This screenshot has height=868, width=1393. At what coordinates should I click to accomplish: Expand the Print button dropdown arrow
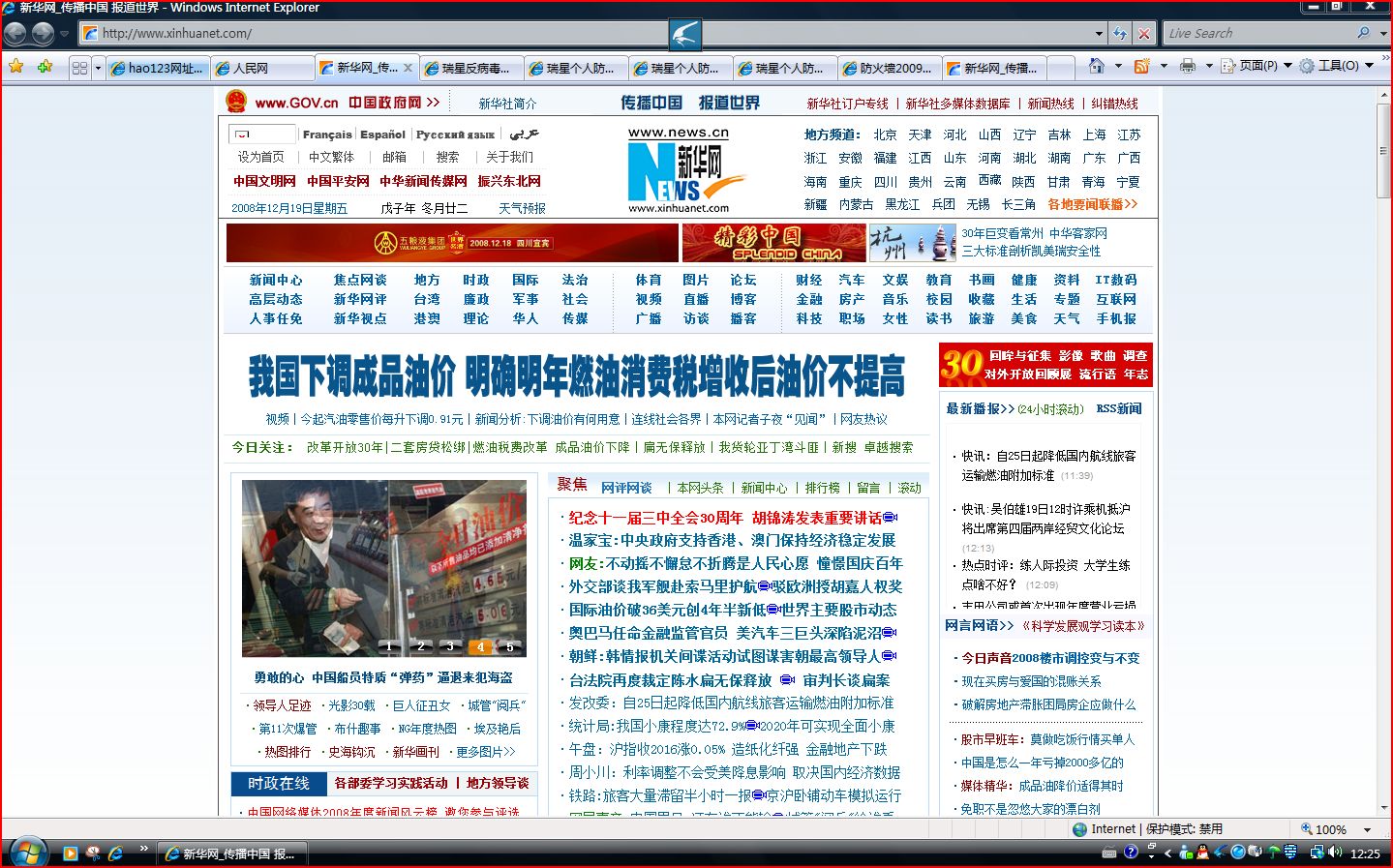1209,66
